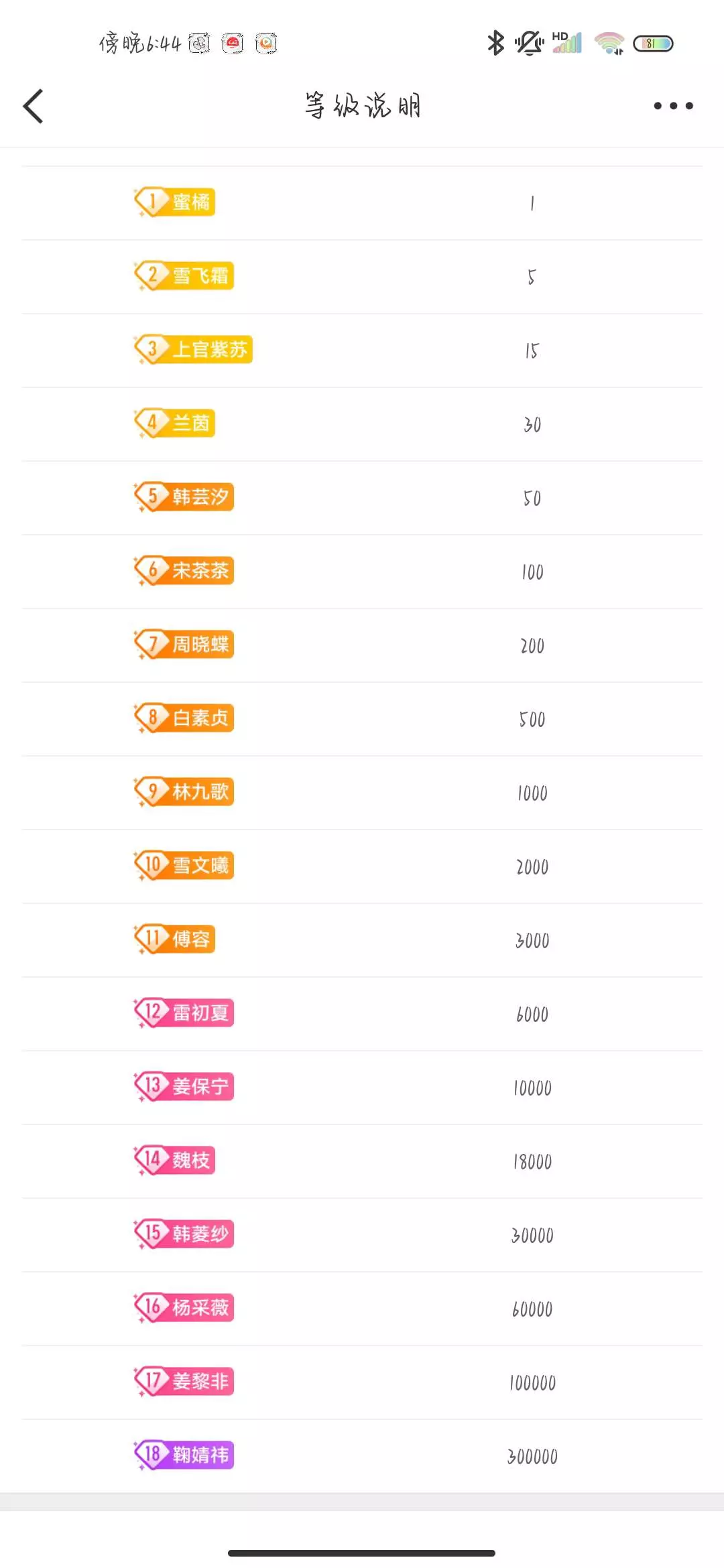This screenshot has height=1568, width=724.
Task: Tap the 10000 points value
Action: [532, 1088]
